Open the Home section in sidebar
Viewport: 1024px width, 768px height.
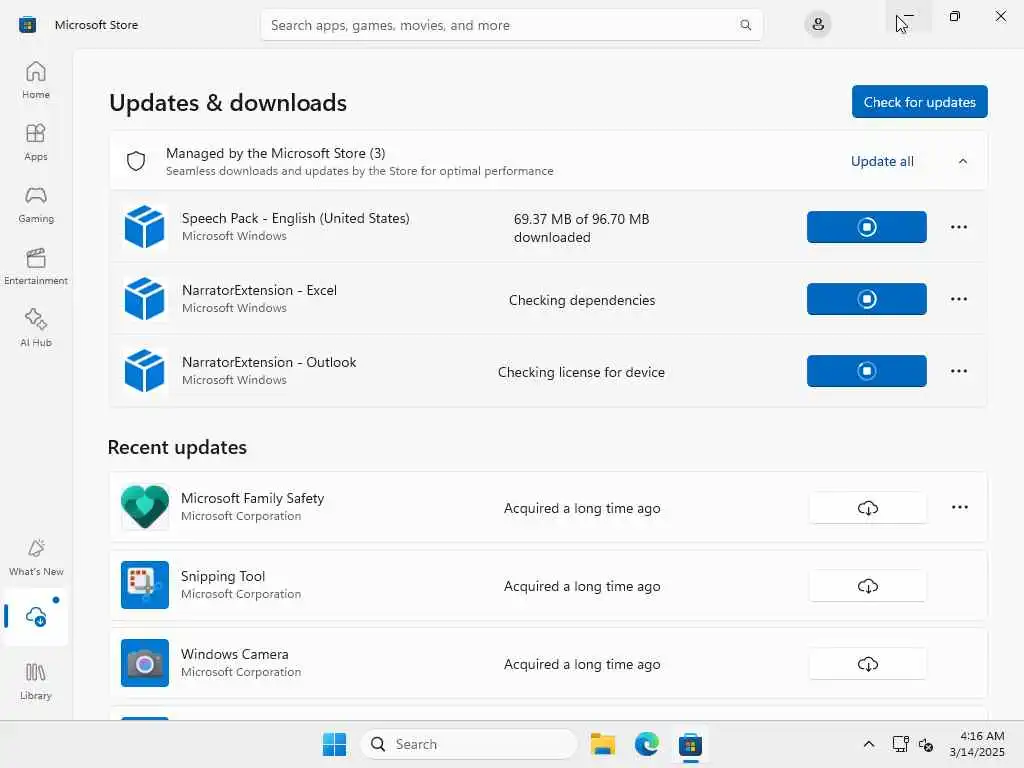(36, 80)
